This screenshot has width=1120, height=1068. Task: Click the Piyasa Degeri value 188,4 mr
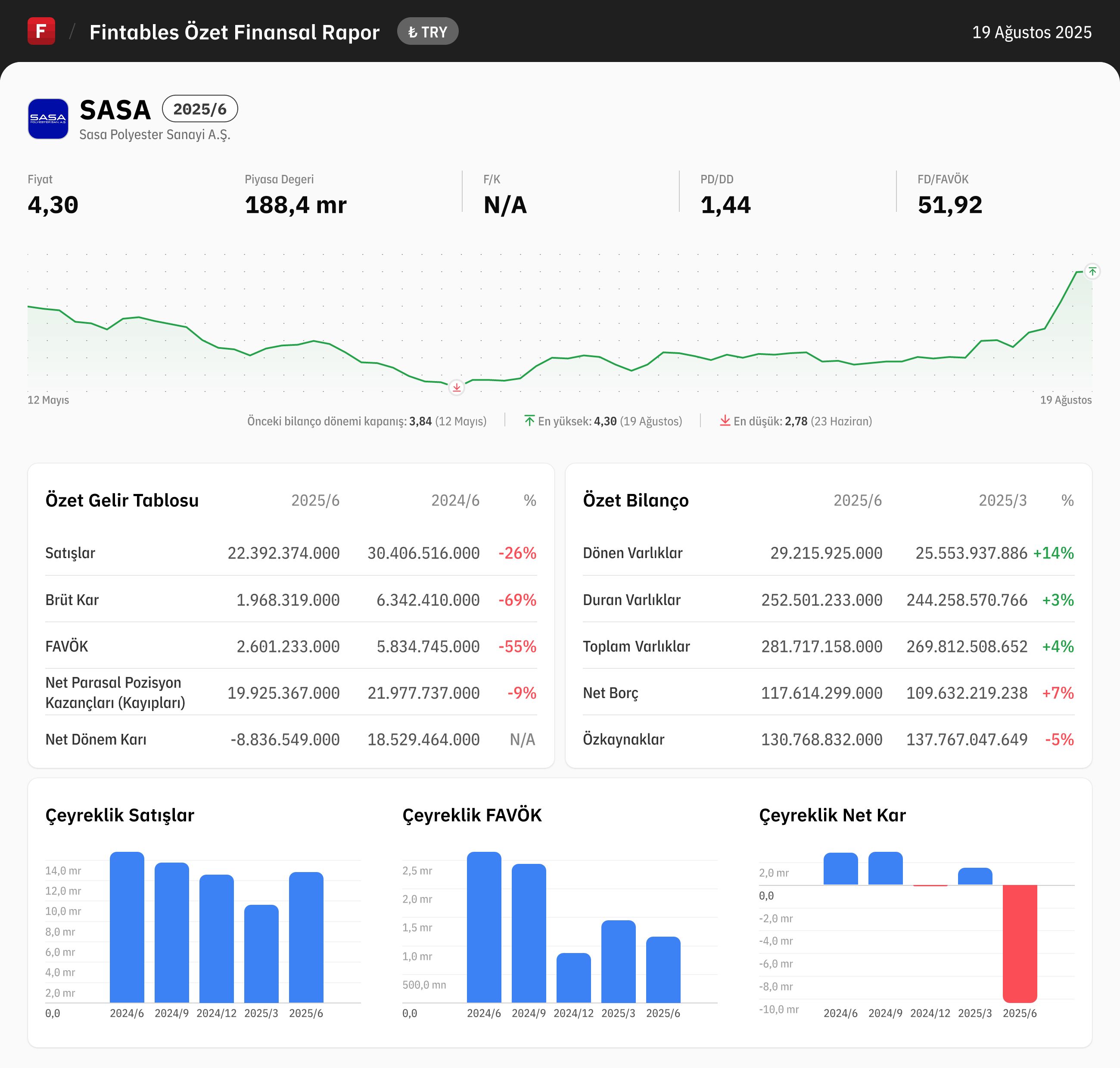click(296, 205)
